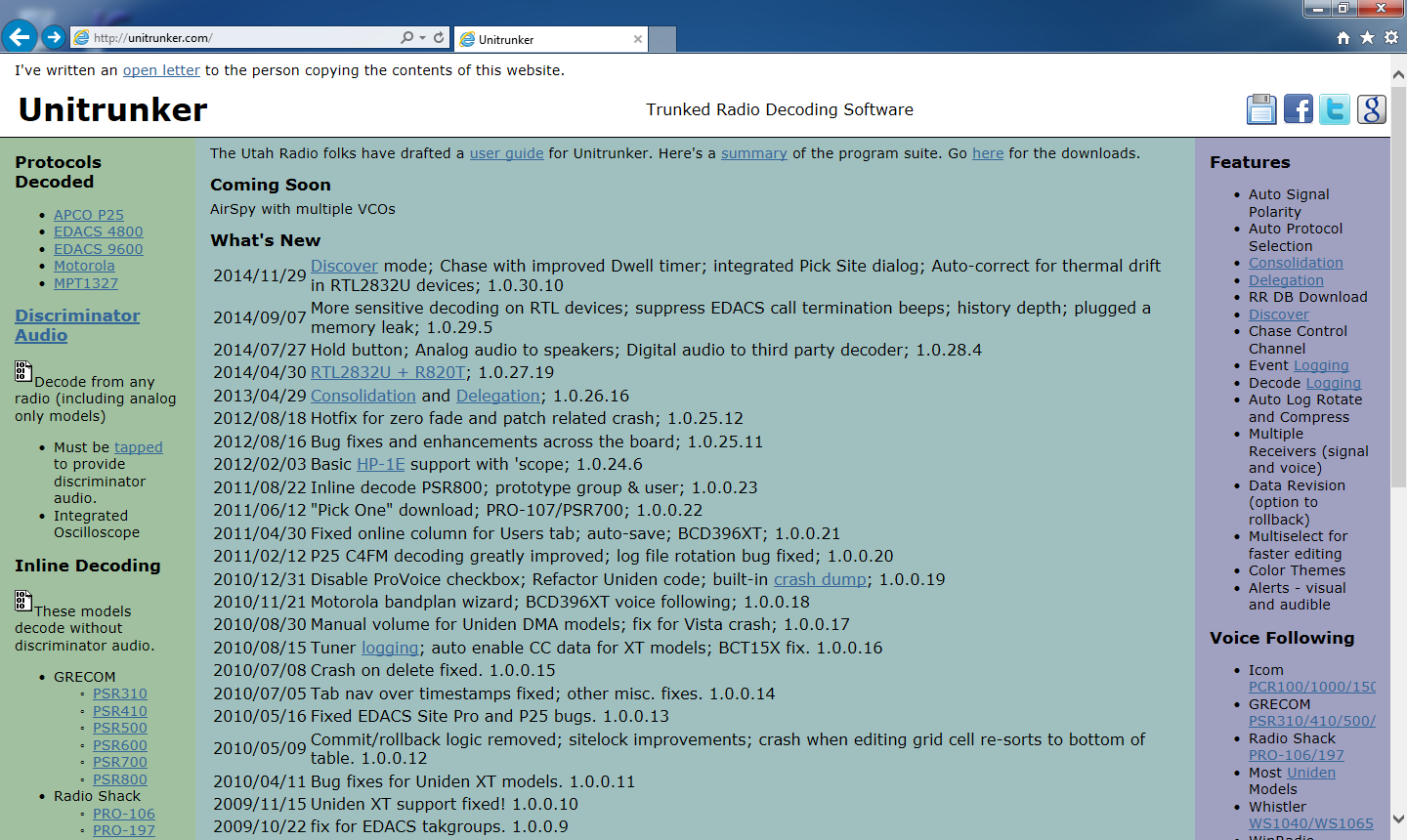Open the APCO P25 protocol link
This screenshot has width=1407, height=840.
click(x=89, y=215)
